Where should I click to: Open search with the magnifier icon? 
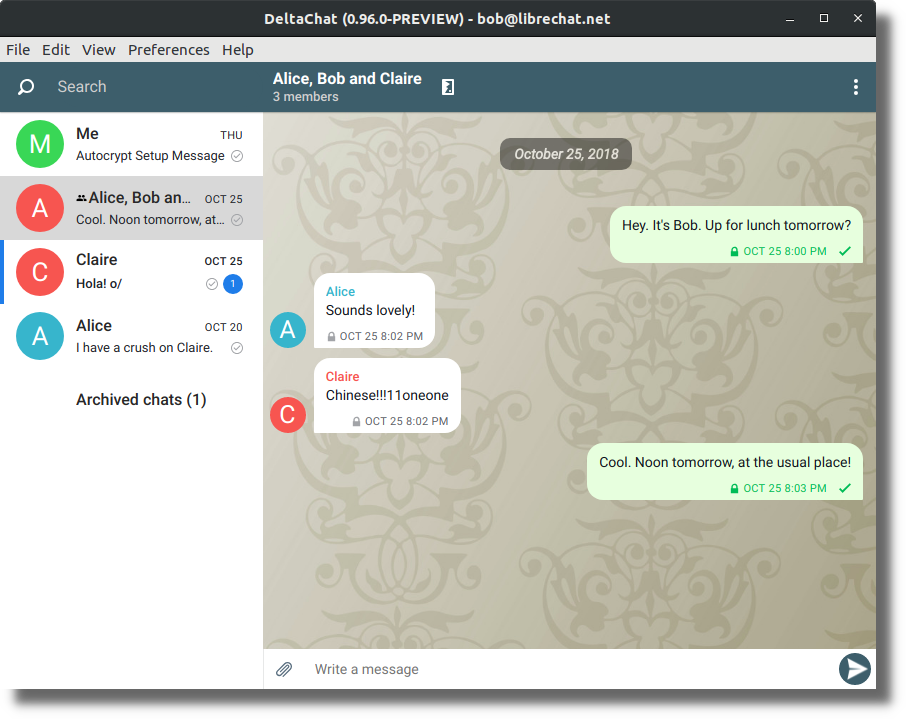click(24, 86)
